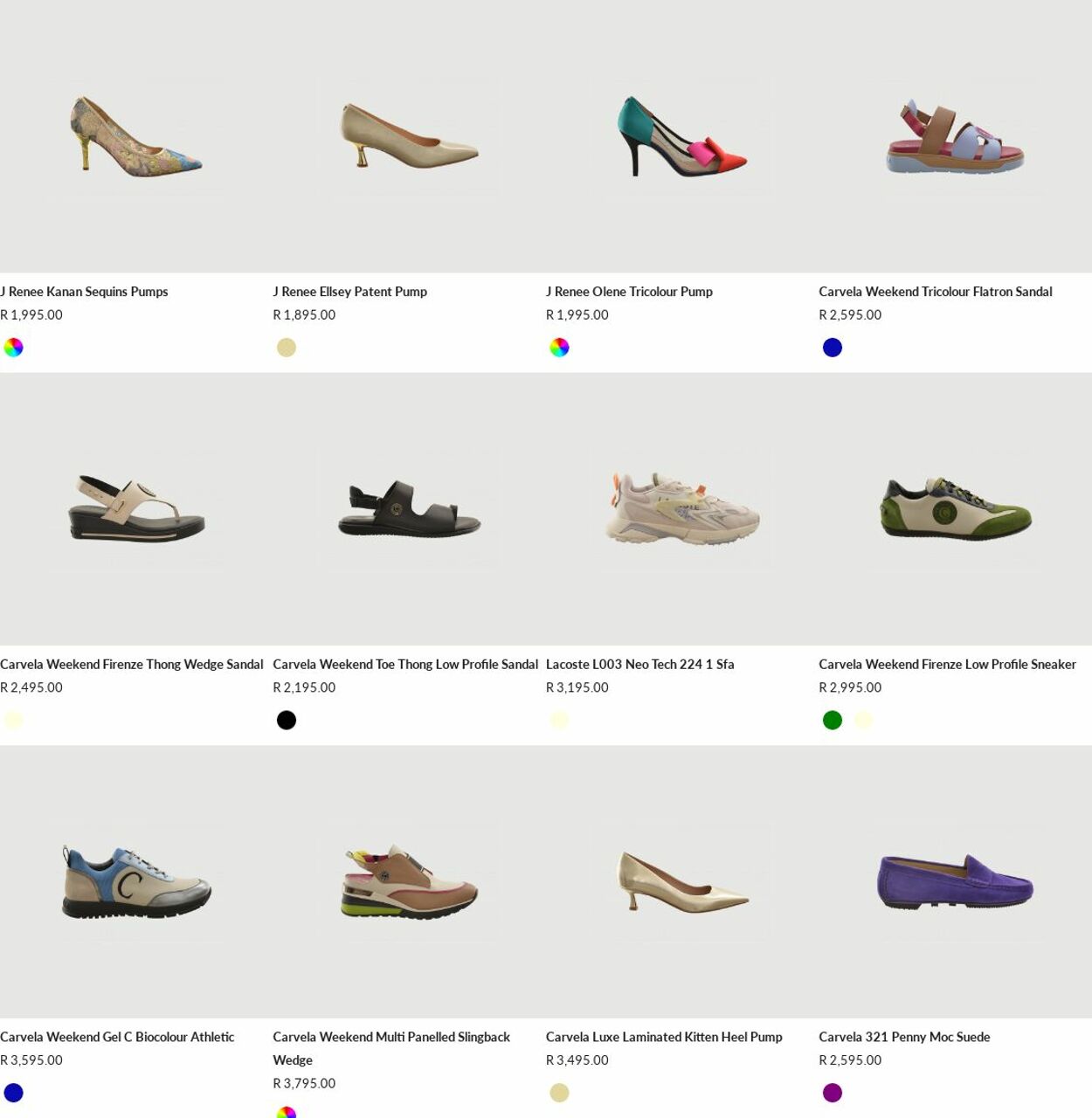Click price R 1,995.00 of Kanan Sequins Pumps
The height and width of the screenshot is (1118, 1092).
coord(31,315)
